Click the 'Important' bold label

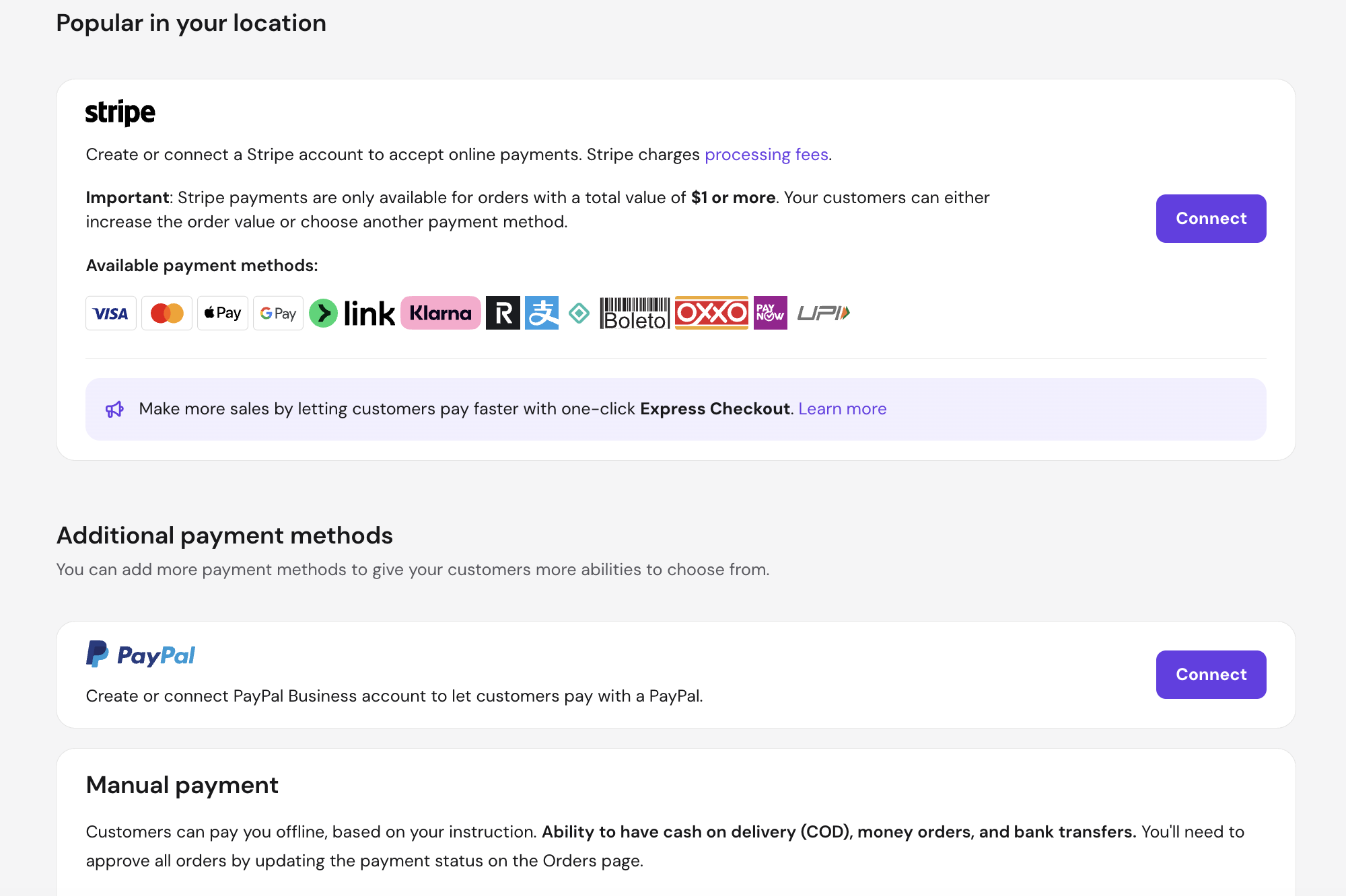127,198
